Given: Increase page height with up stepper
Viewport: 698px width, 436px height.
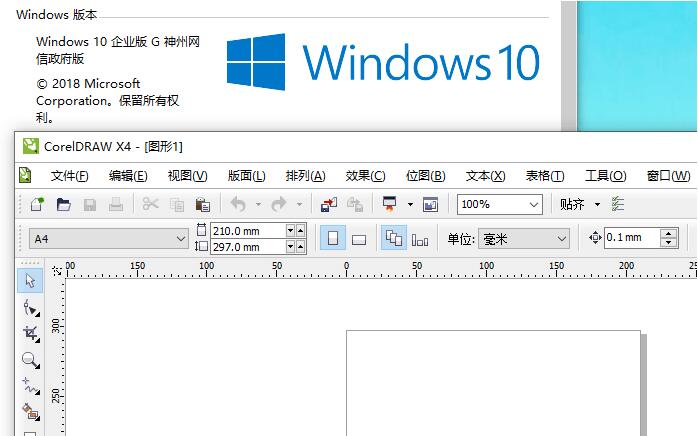Looking at the screenshot, I should 300,247.
